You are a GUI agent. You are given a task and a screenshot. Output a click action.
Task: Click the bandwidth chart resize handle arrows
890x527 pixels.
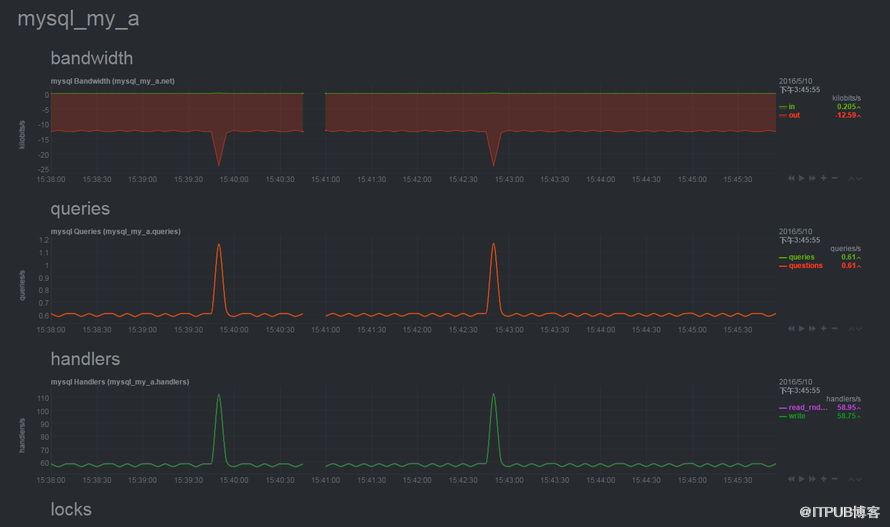855,178
